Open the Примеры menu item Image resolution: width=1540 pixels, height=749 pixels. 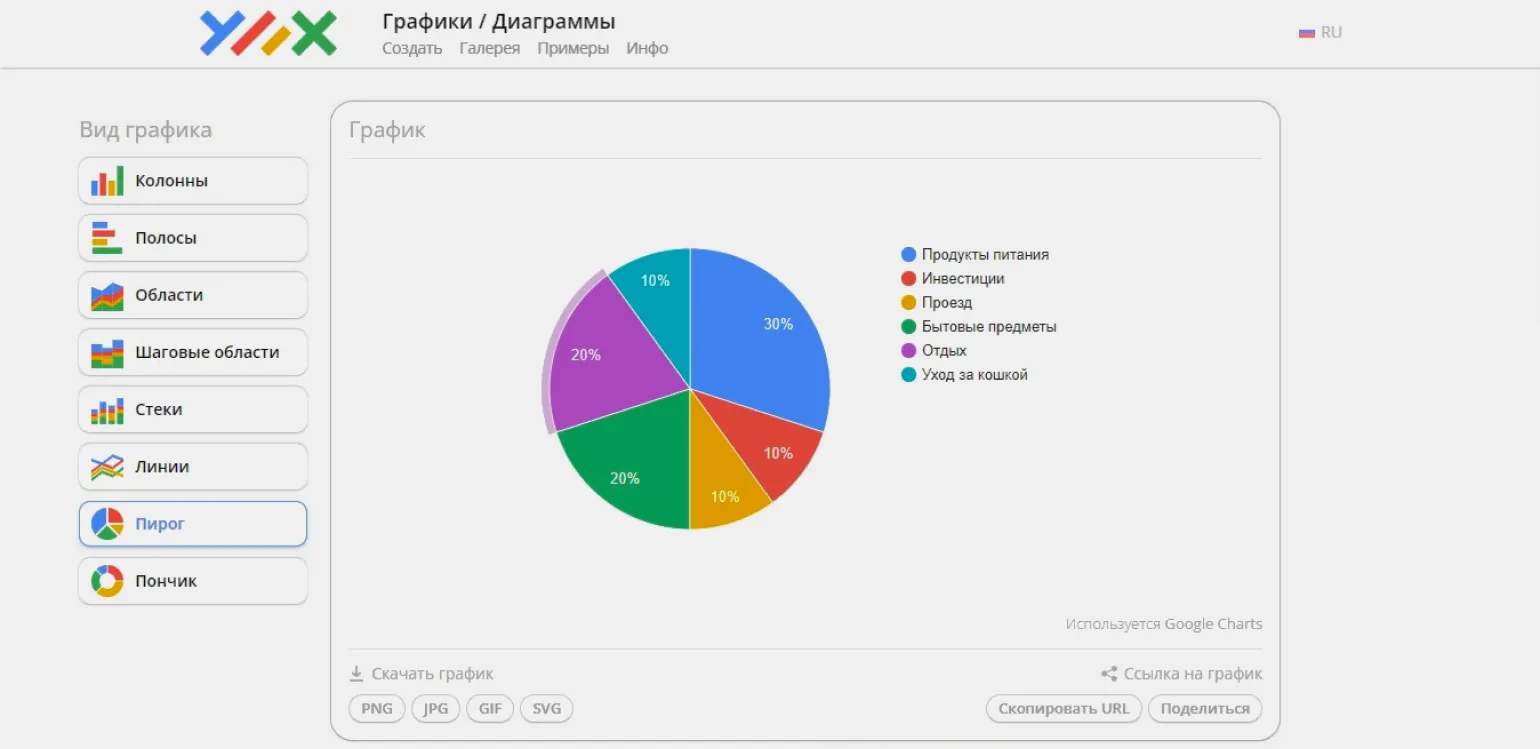[x=573, y=48]
